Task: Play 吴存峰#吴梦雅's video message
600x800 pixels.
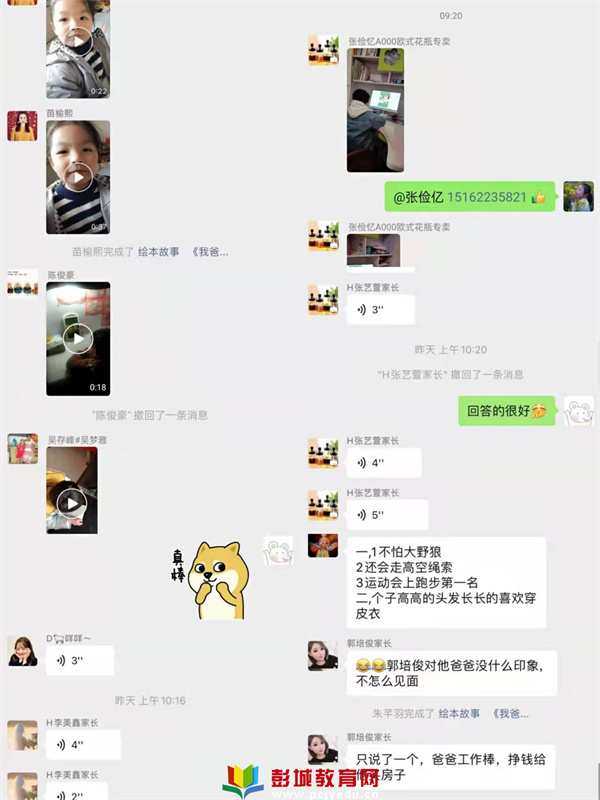Action: pos(72,490)
